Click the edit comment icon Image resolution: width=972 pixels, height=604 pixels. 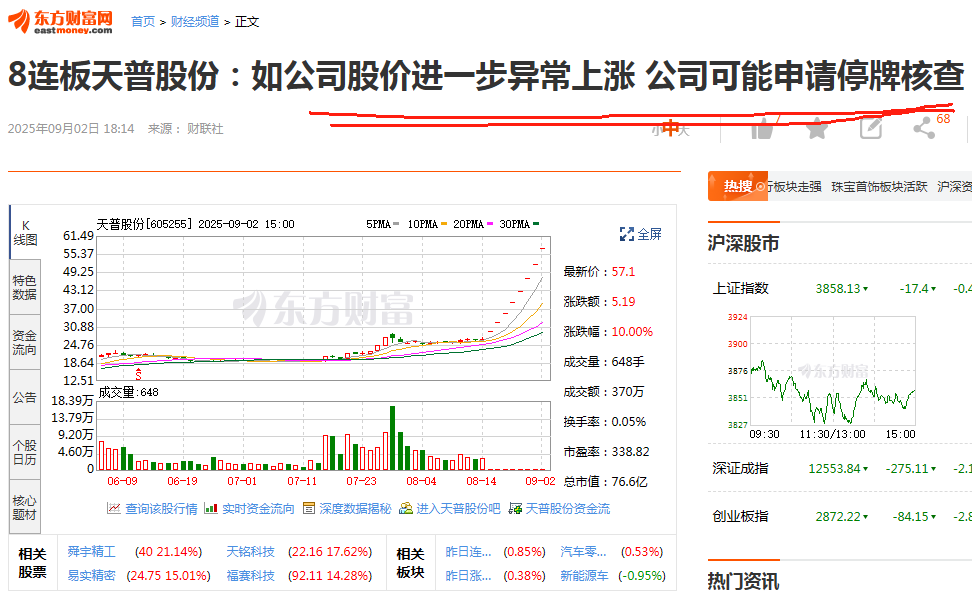click(871, 128)
